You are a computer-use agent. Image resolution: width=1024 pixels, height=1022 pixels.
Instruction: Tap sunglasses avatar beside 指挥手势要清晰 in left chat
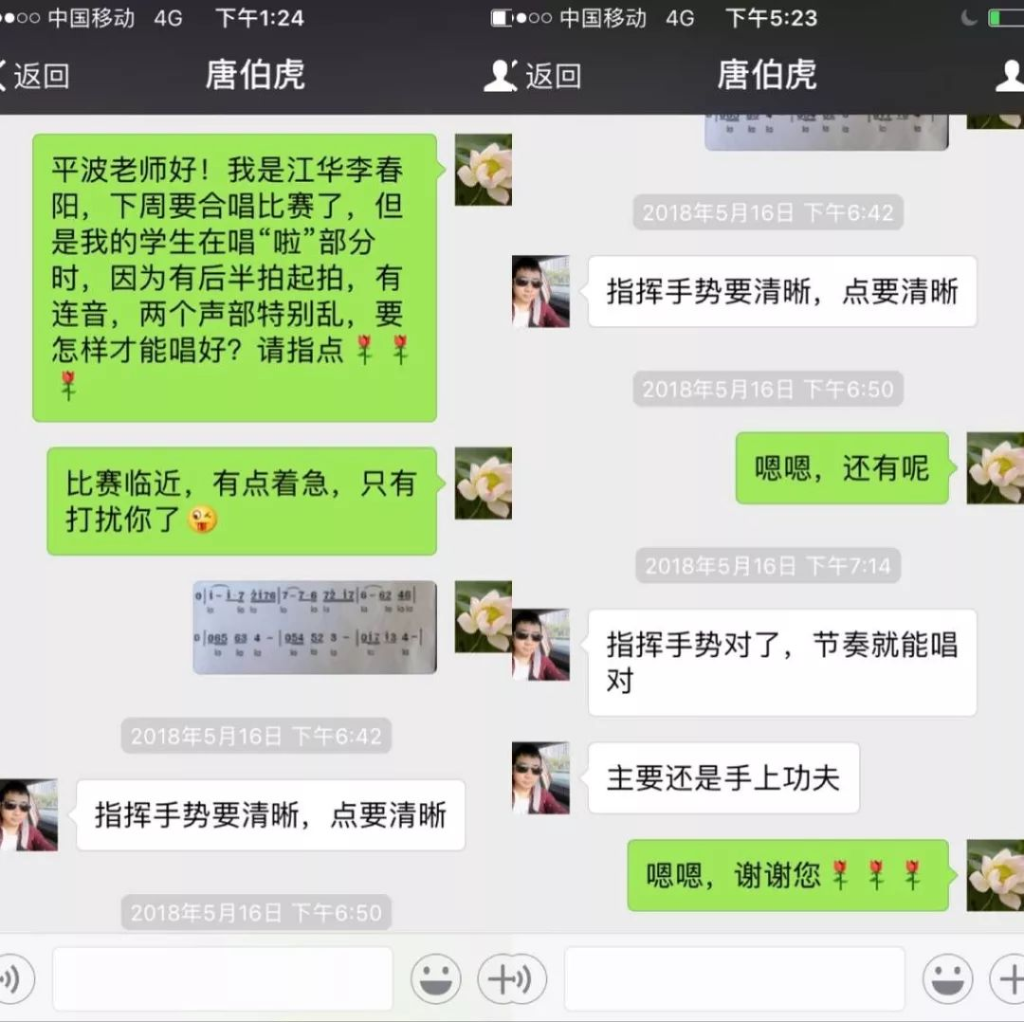click(x=29, y=815)
